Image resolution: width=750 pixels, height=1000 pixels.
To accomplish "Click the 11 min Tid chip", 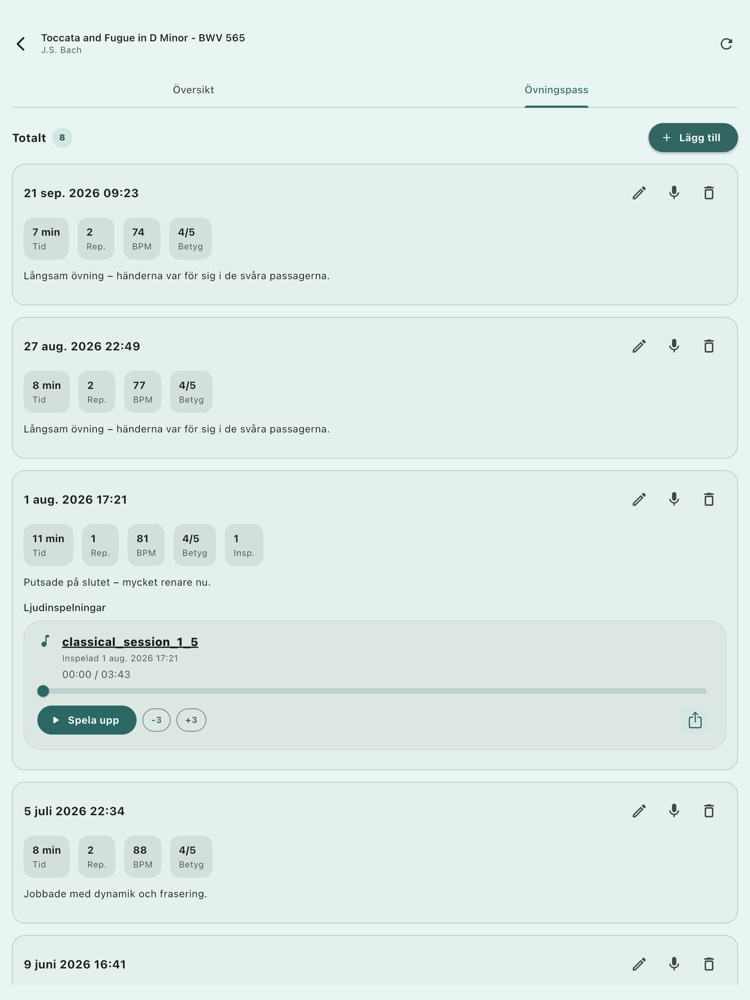I will click(48, 545).
